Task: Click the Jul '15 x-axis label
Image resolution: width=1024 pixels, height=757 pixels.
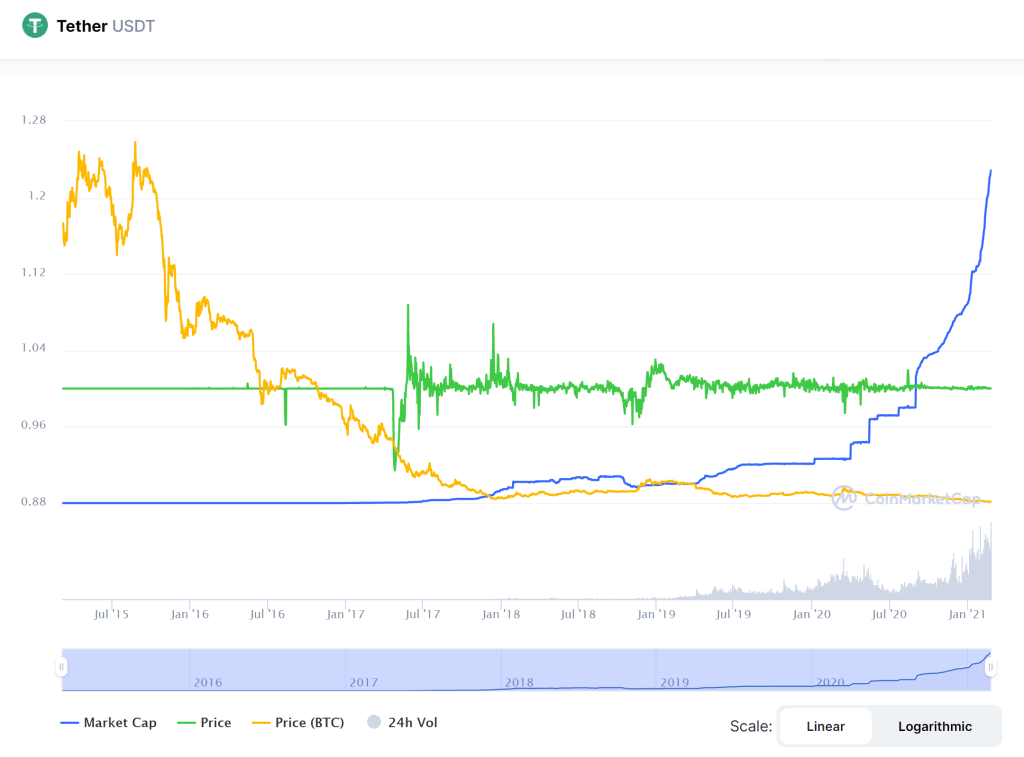Action: [x=110, y=613]
